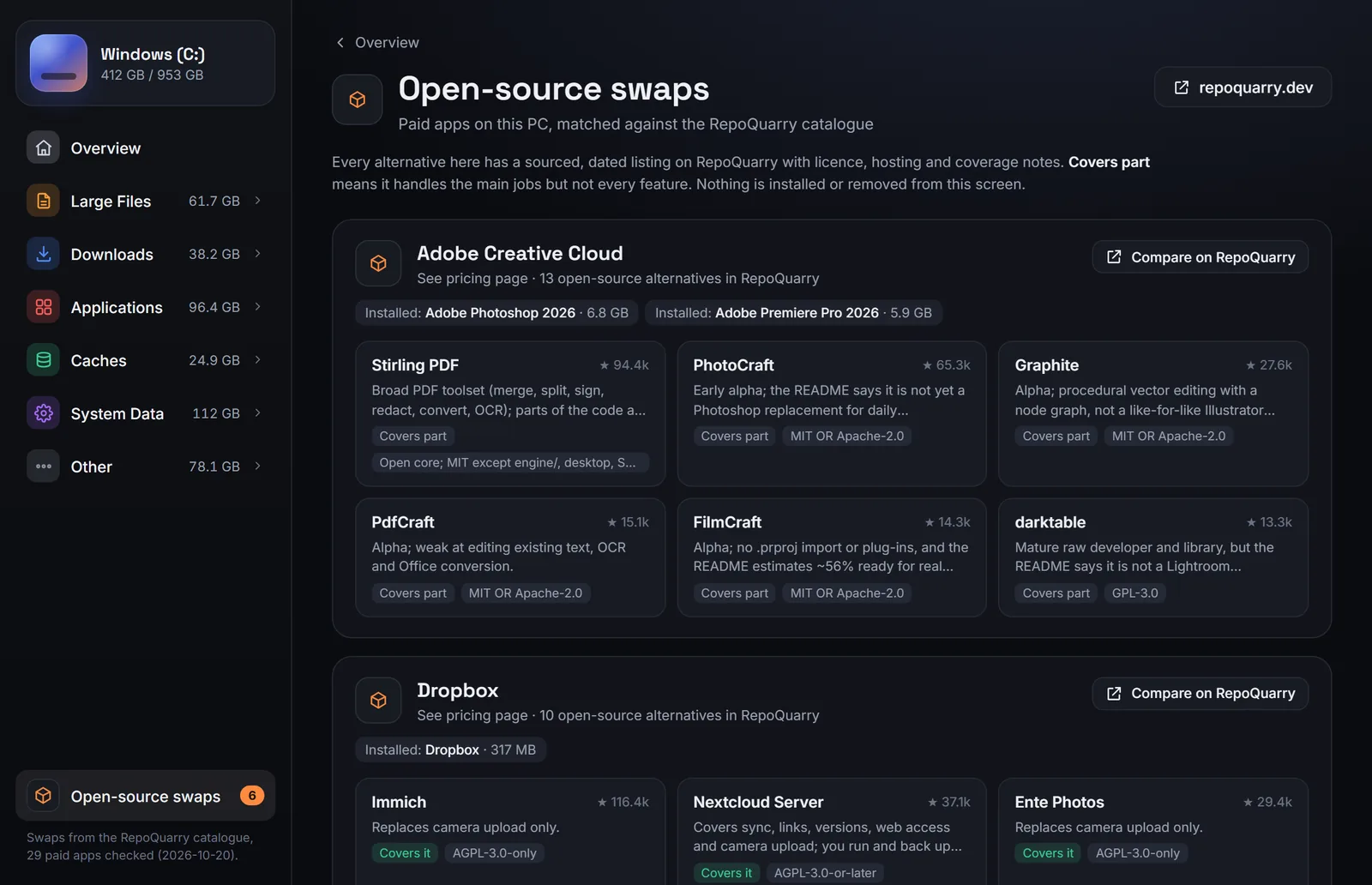Image resolution: width=1372 pixels, height=885 pixels.
Task: Click the cube icon next to Dropbox
Action: coord(378,701)
